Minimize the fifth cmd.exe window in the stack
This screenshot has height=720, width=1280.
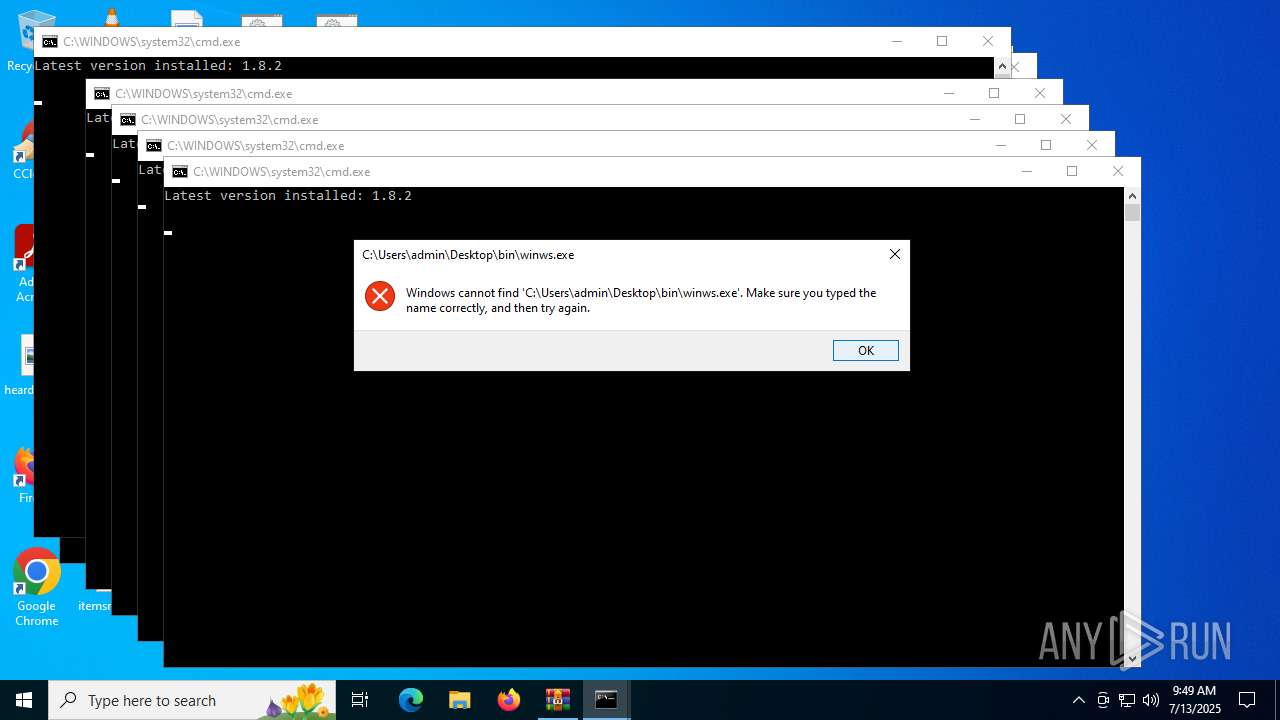pyautogui.click(x=1000, y=145)
